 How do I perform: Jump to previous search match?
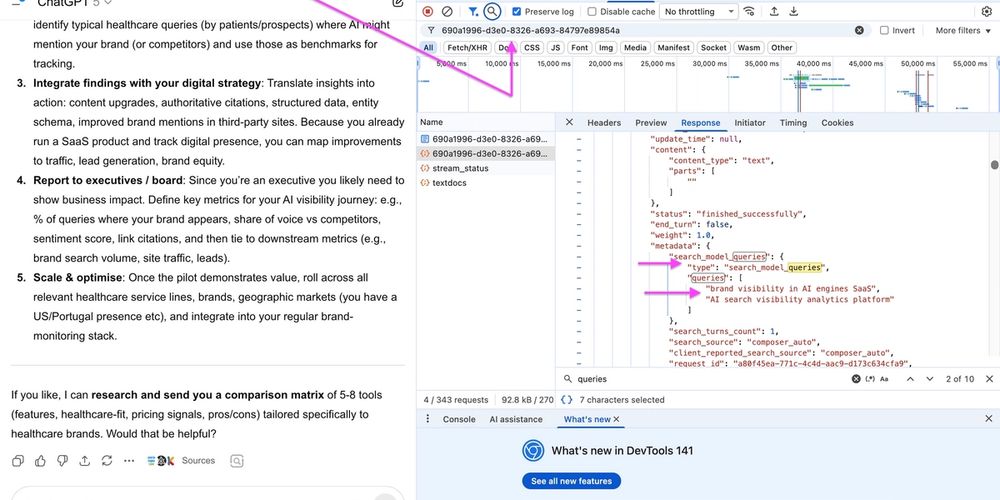pos(910,379)
